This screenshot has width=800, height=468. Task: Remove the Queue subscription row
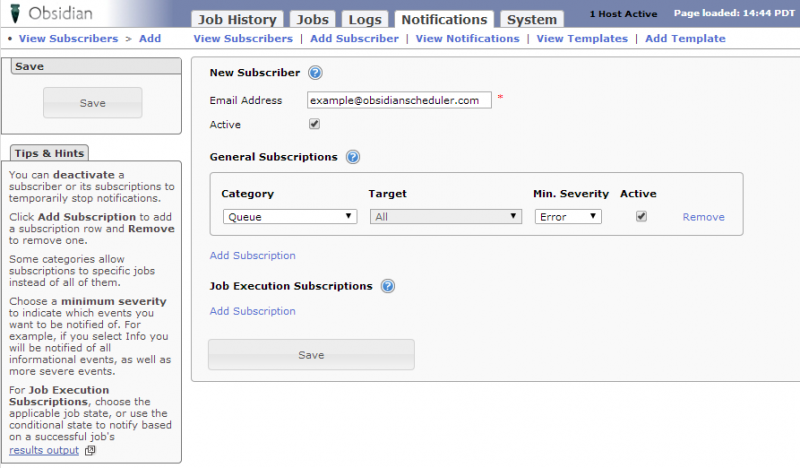703,217
